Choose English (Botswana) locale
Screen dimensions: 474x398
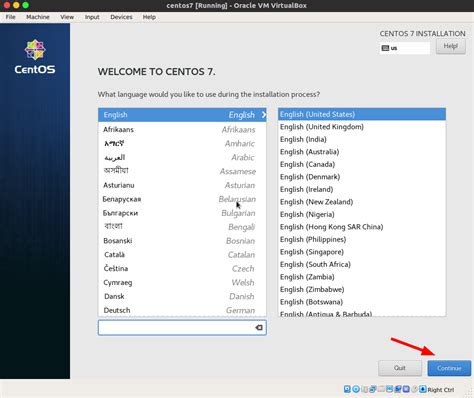[362, 302]
